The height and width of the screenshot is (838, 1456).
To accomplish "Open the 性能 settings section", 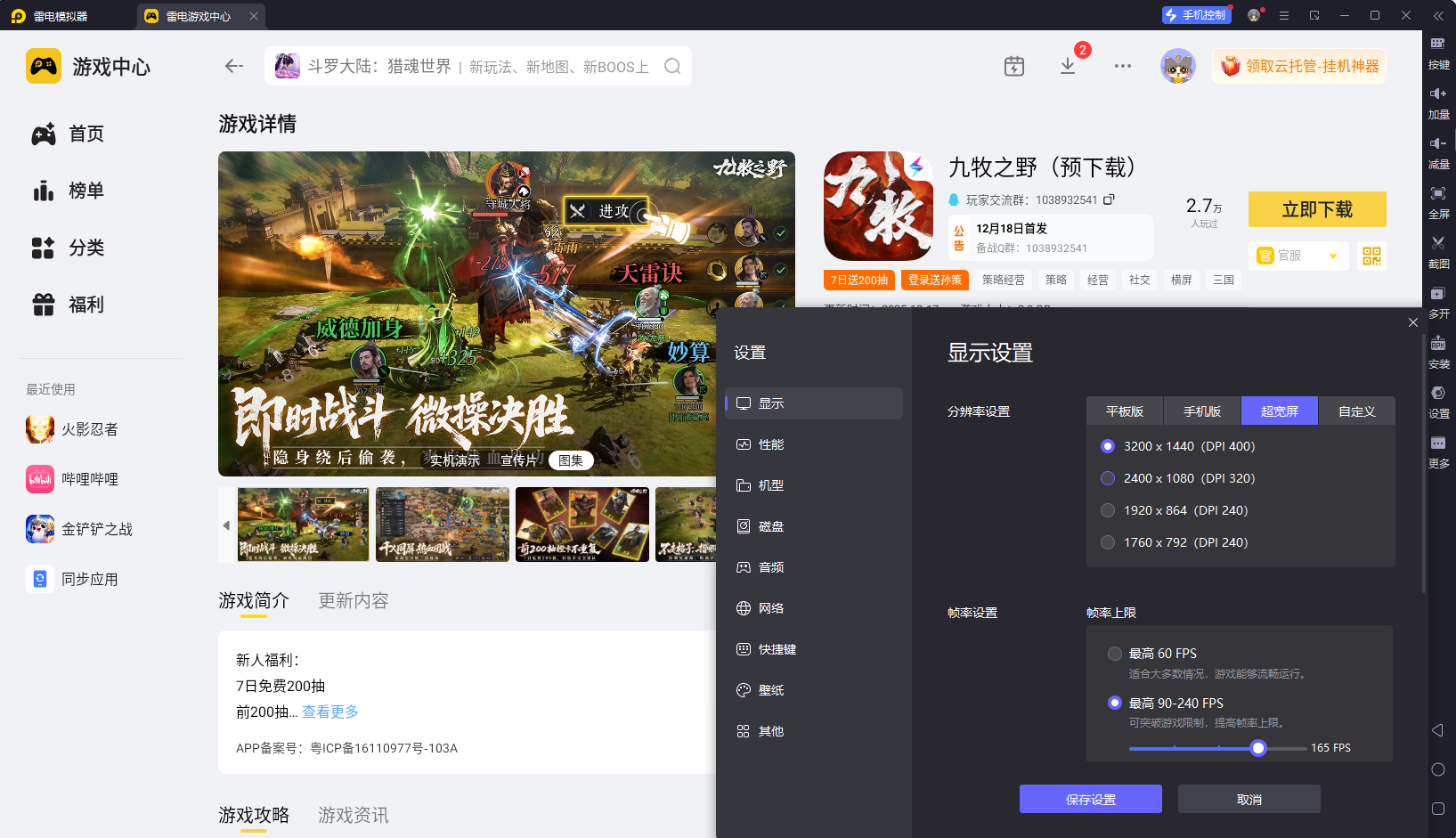I will 770,444.
